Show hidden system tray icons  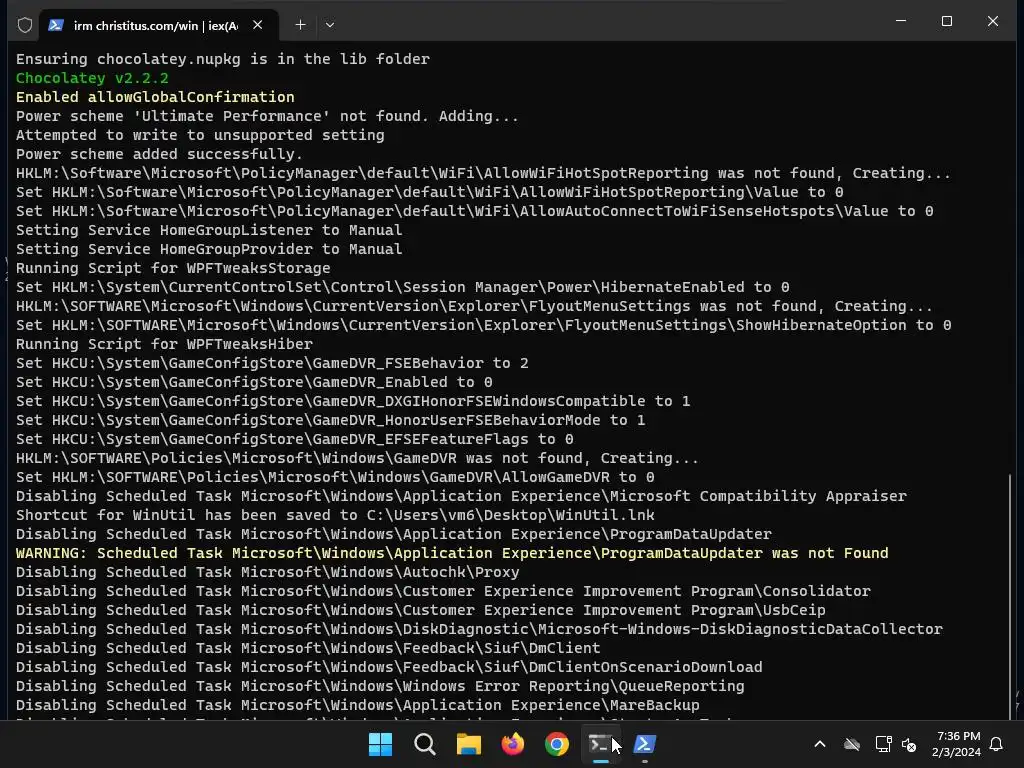820,744
